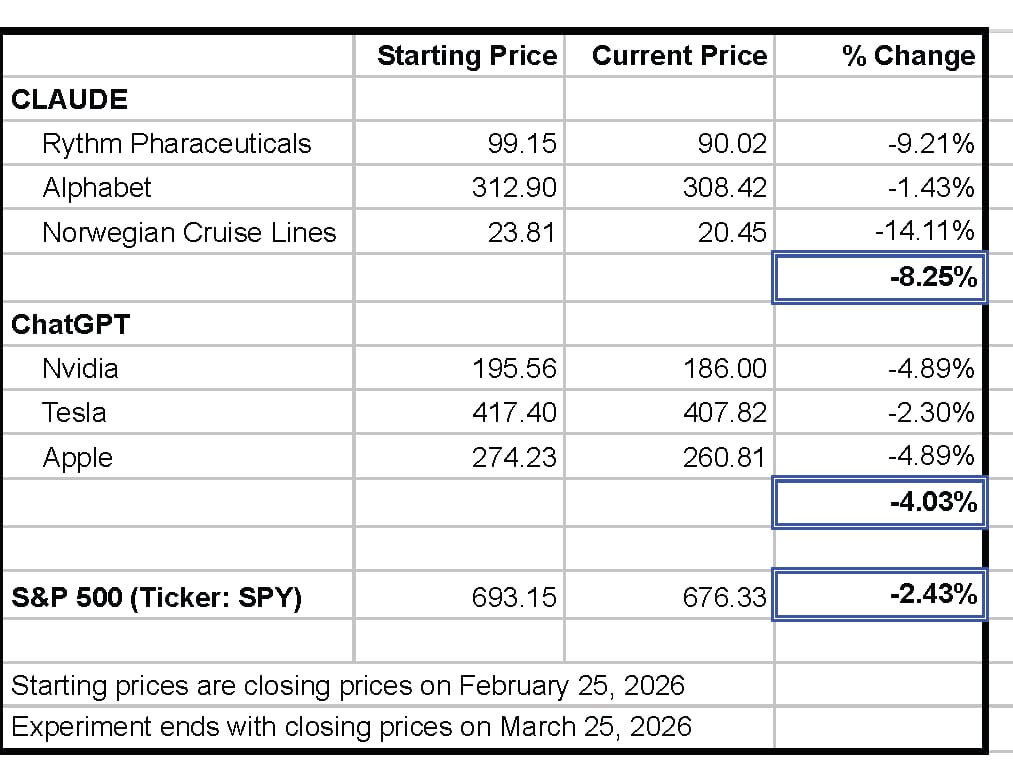Image resolution: width=1013 pixels, height=784 pixels.
Task: Click the starting prices February 25 note
Action: point(347,686)
